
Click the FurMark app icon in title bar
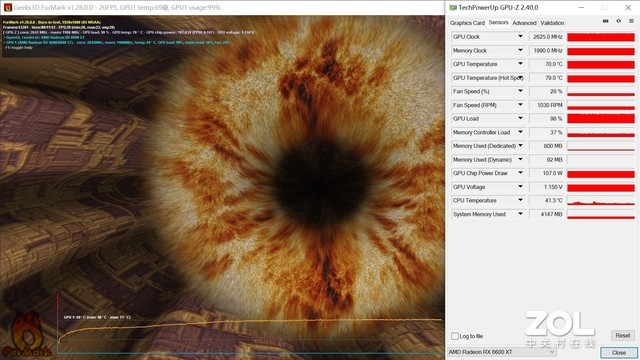(x=7, y=7)
